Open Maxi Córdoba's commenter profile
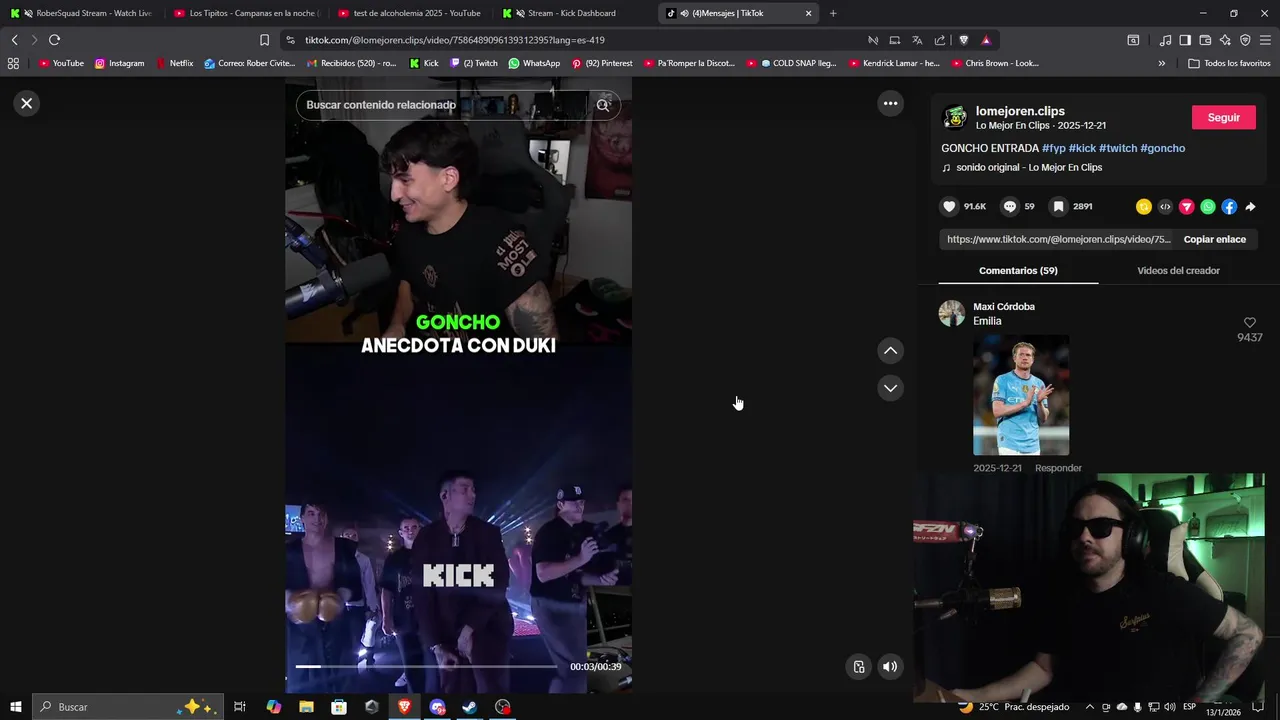Screen dimensions: 1280x720 [x=1004, y=306]
